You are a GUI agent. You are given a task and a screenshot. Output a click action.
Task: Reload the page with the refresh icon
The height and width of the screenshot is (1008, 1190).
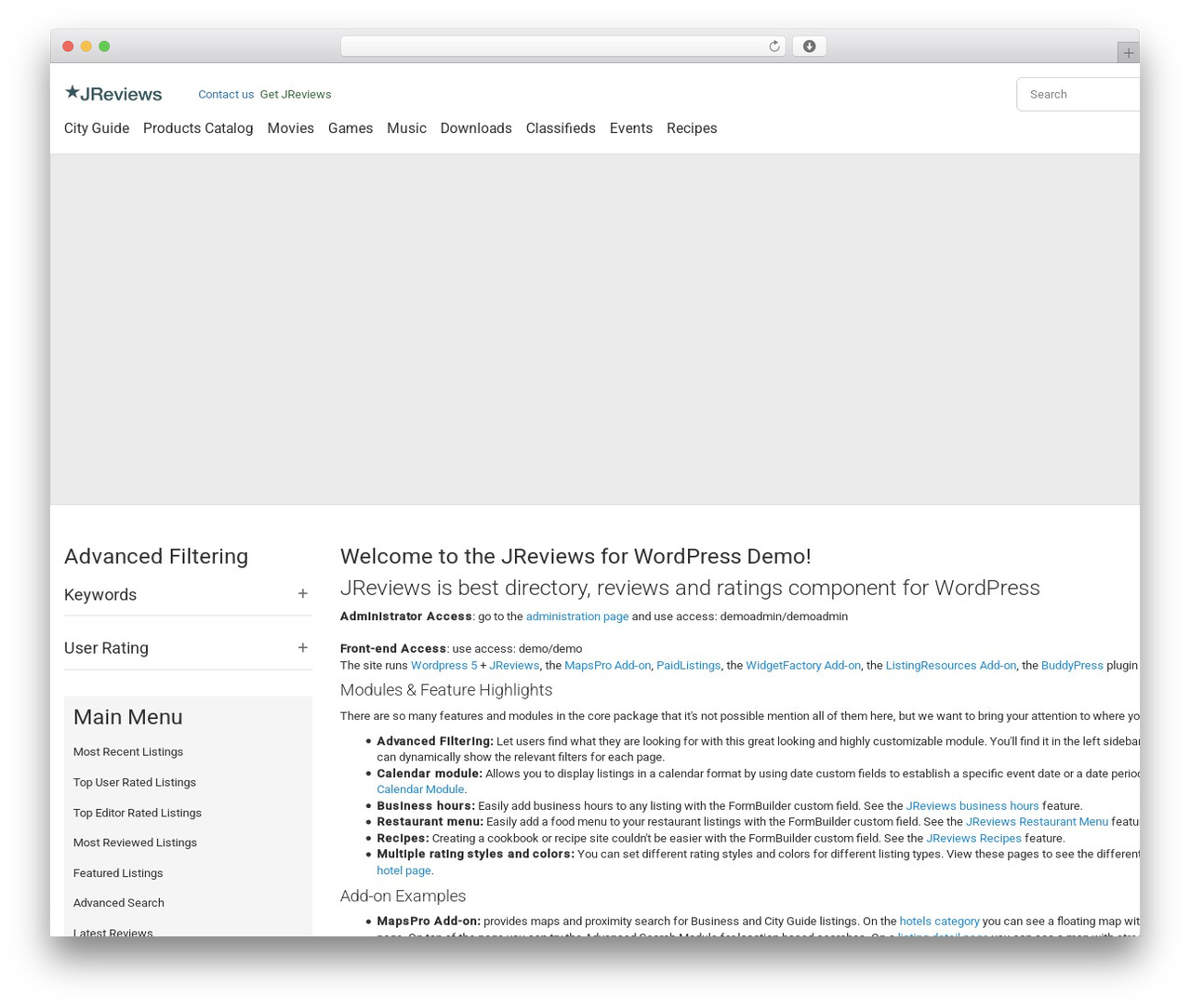[773, 46]
